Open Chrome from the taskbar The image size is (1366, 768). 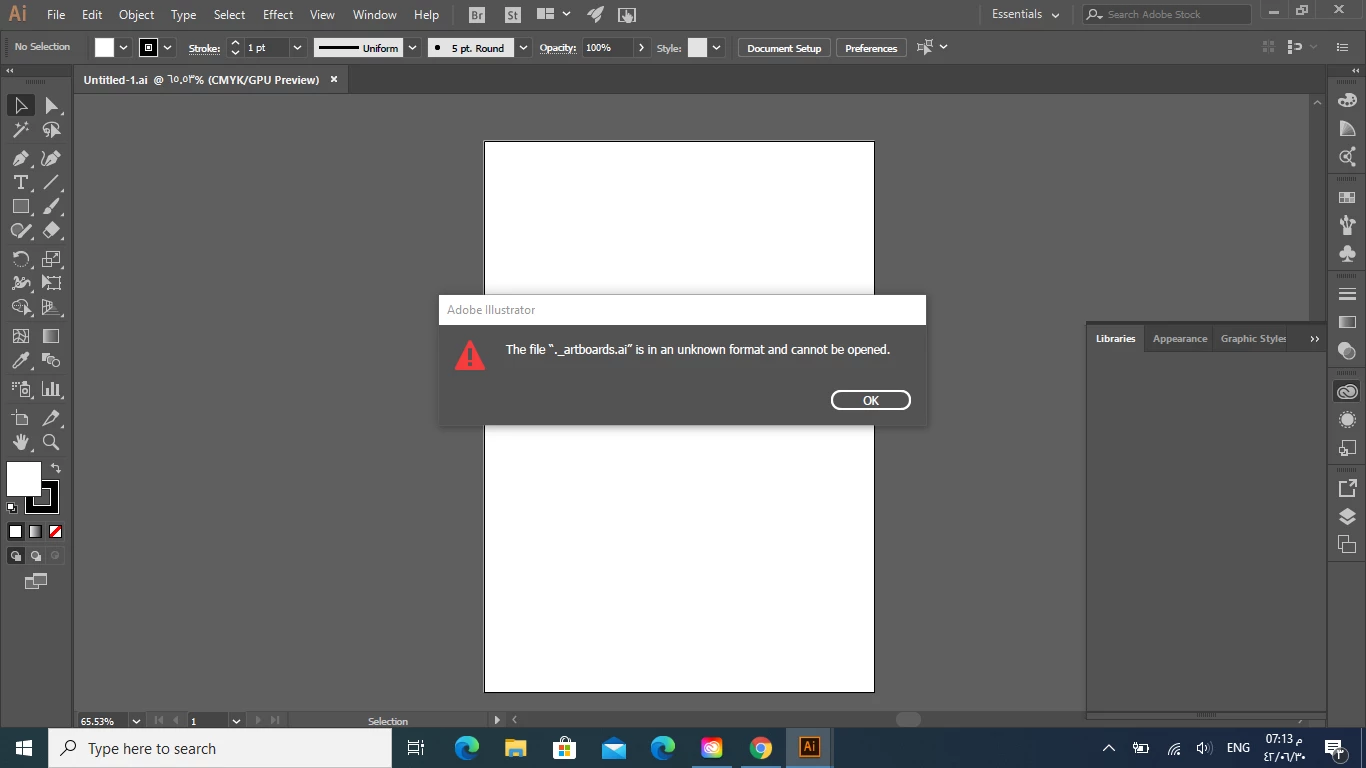[x=761, y=748]
